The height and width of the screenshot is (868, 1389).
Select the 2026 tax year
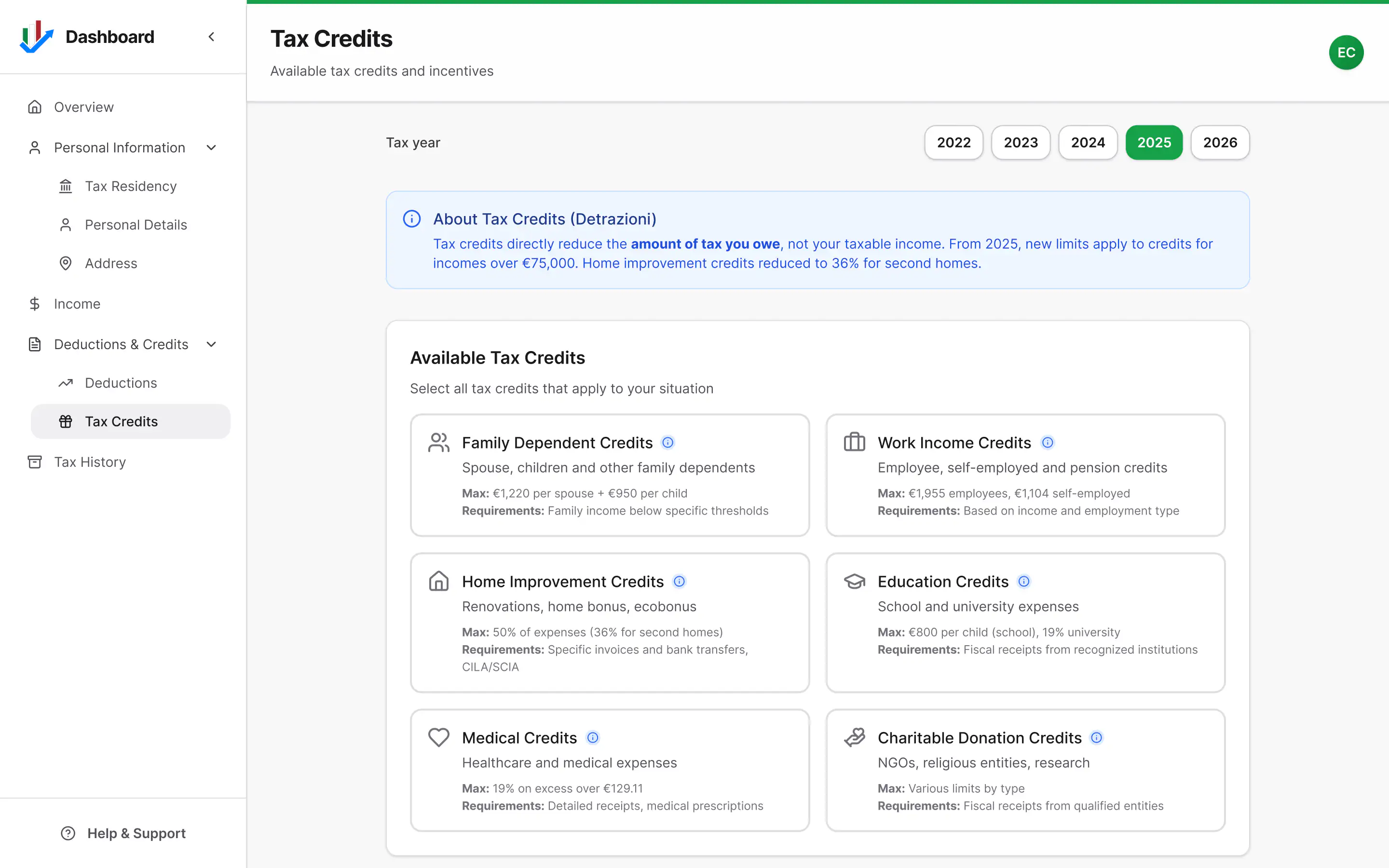click(x=1220, y=142)
